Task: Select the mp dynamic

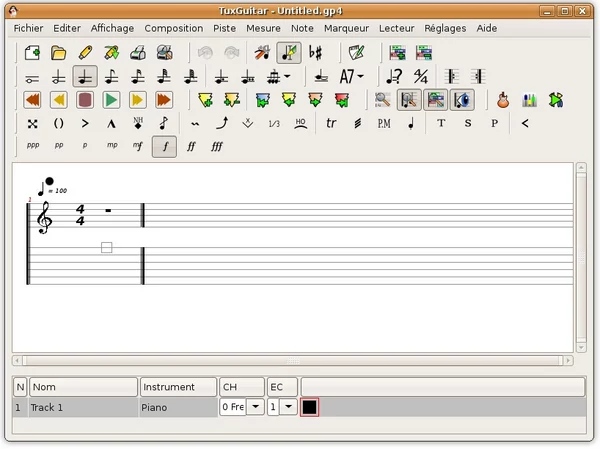Action: (x=112, y=146)
